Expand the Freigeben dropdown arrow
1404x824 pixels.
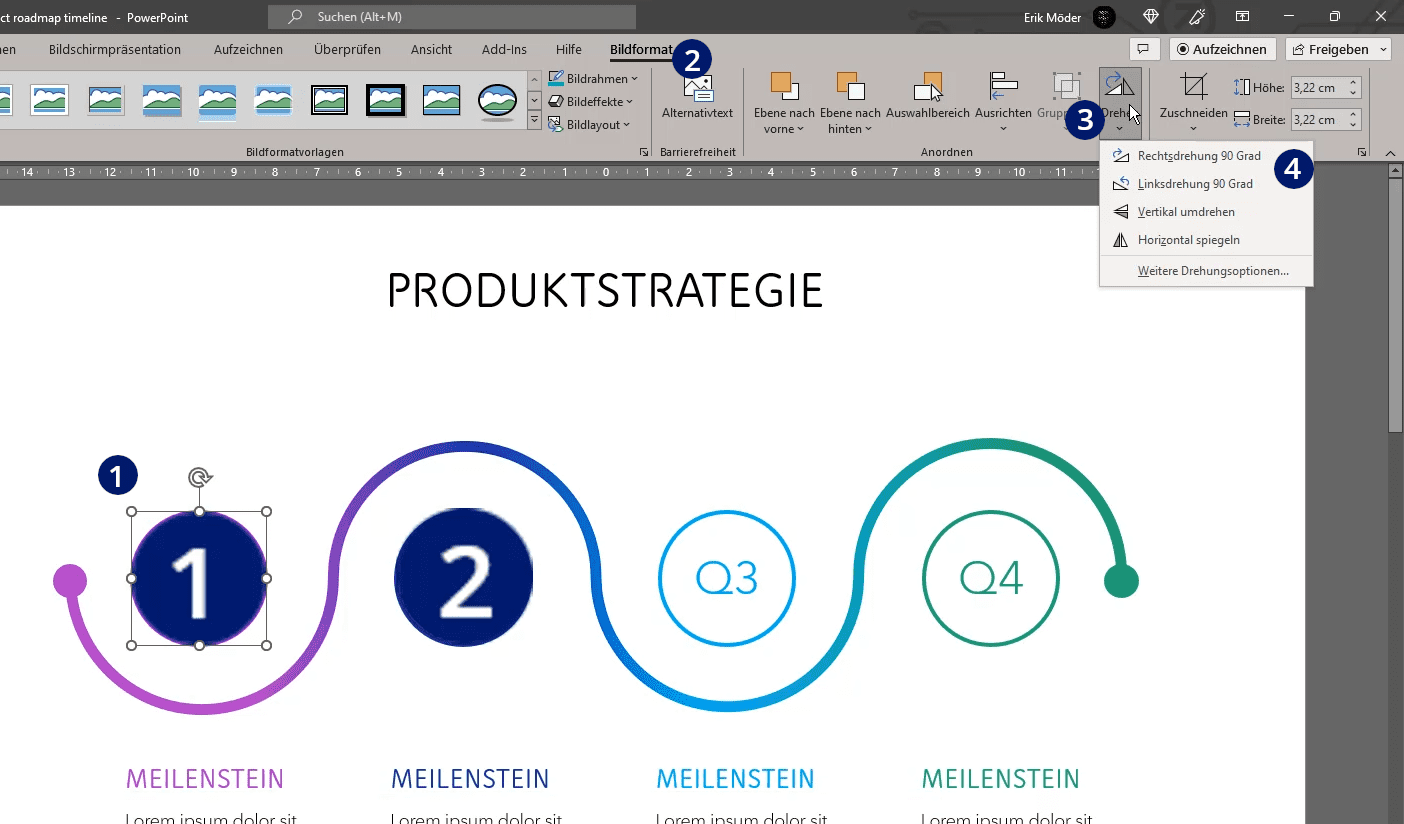[x=1383, y=49]
